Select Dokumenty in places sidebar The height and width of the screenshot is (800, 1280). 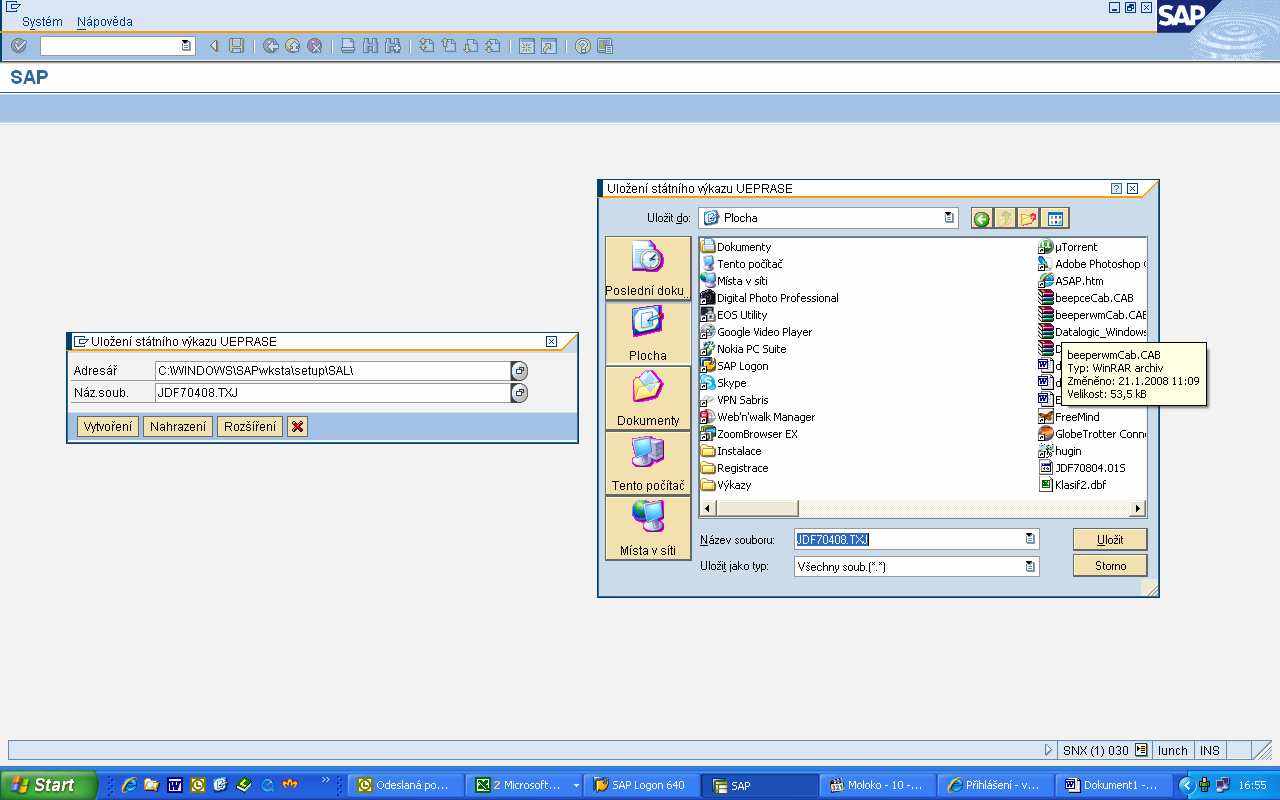click(x=648, y=398)
